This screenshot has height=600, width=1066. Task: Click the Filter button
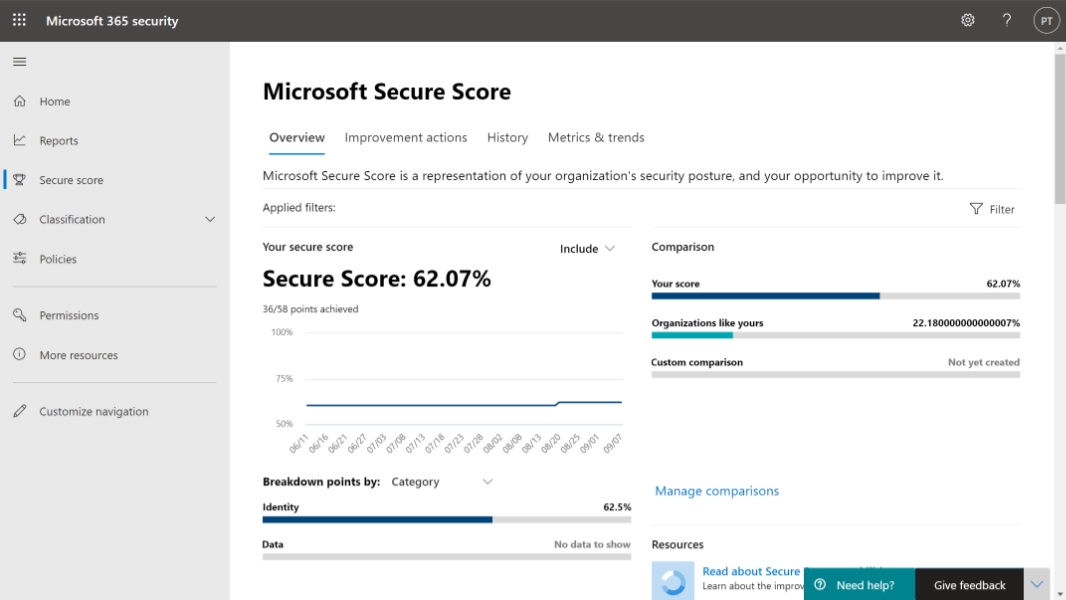(992, 209)
